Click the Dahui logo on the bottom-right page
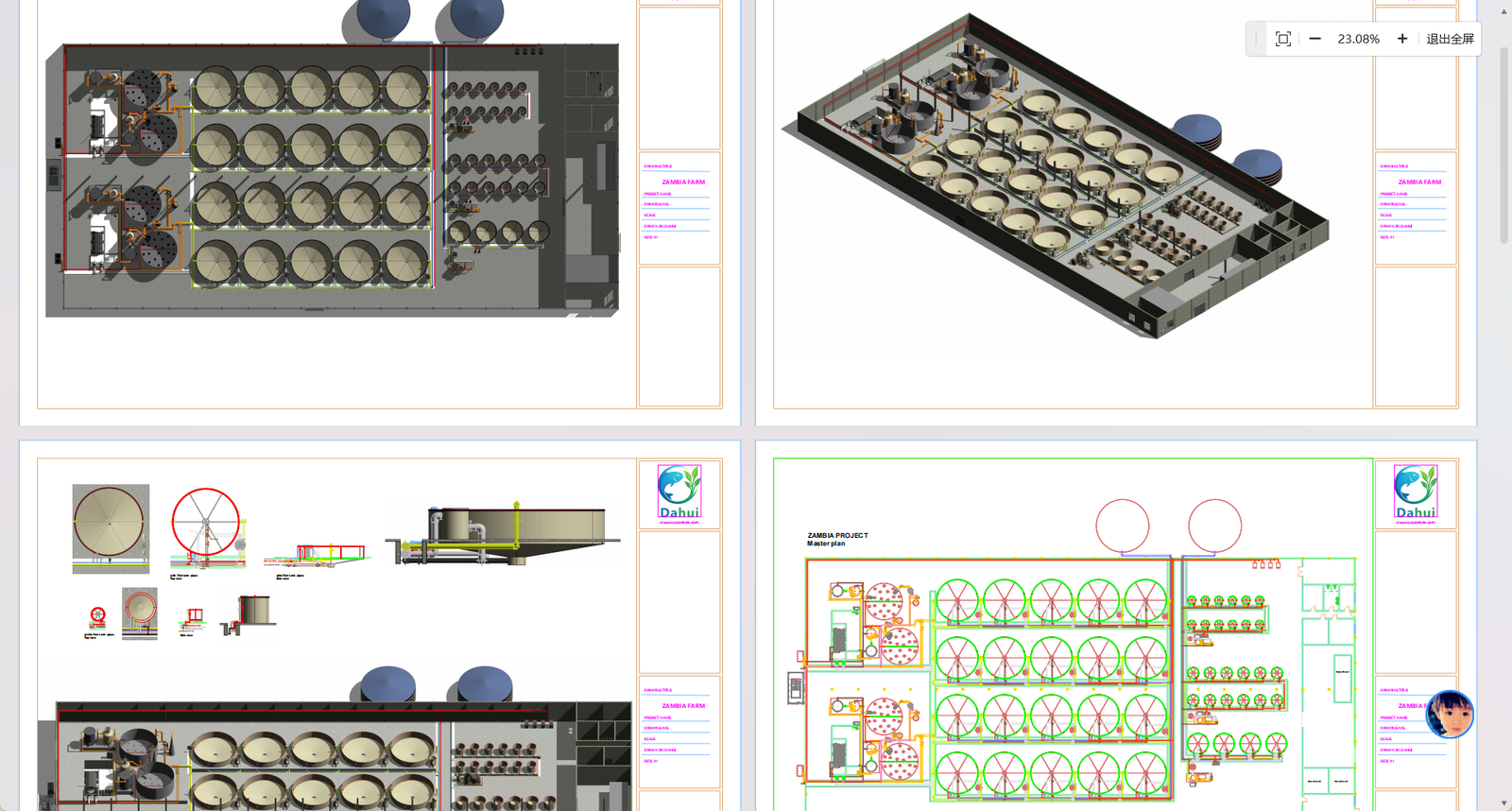The width and height of the screenshot is (1512, 811). tap(1416, 493)
